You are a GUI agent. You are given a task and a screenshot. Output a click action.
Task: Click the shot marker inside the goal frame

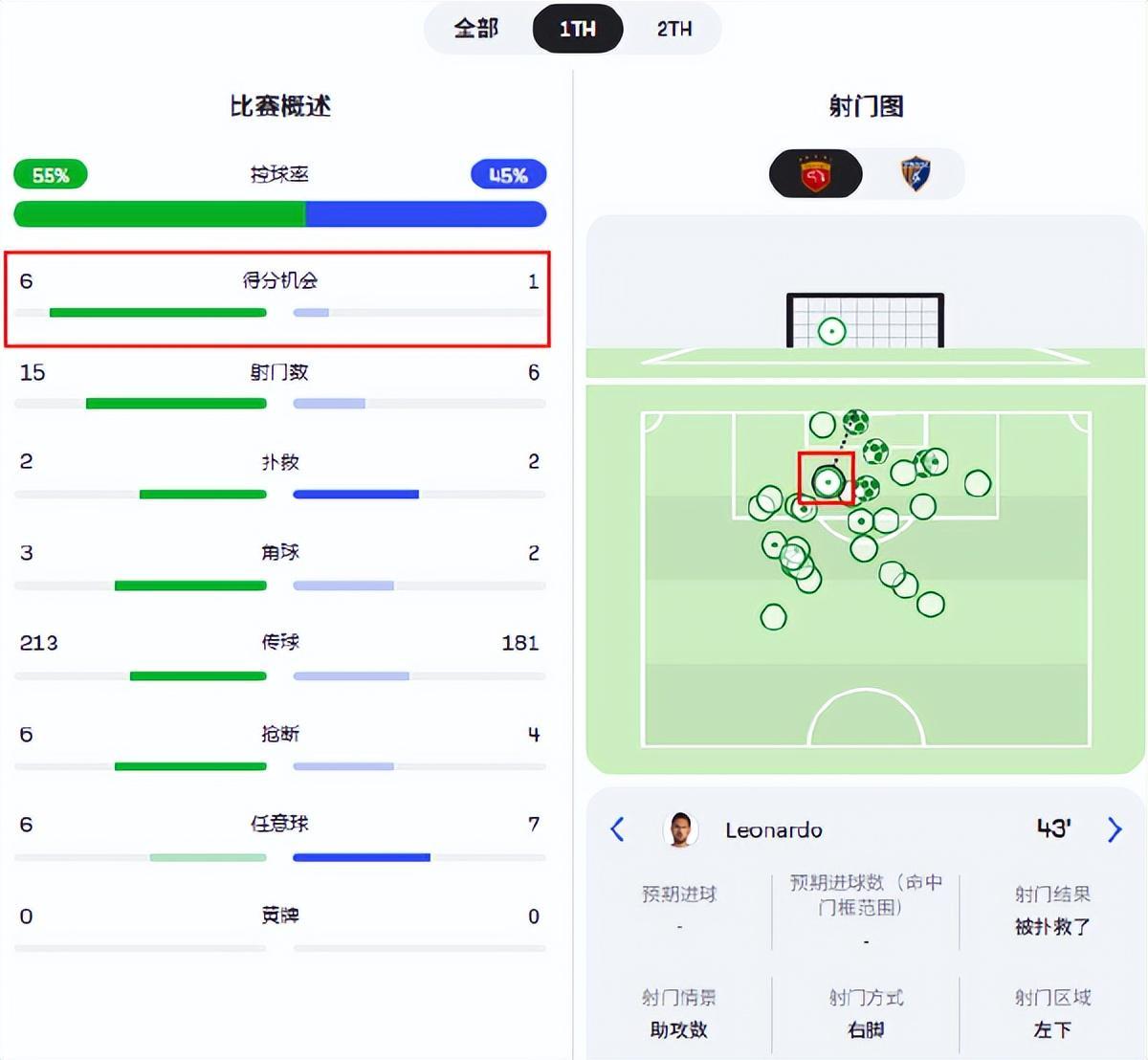pos(831,332)
